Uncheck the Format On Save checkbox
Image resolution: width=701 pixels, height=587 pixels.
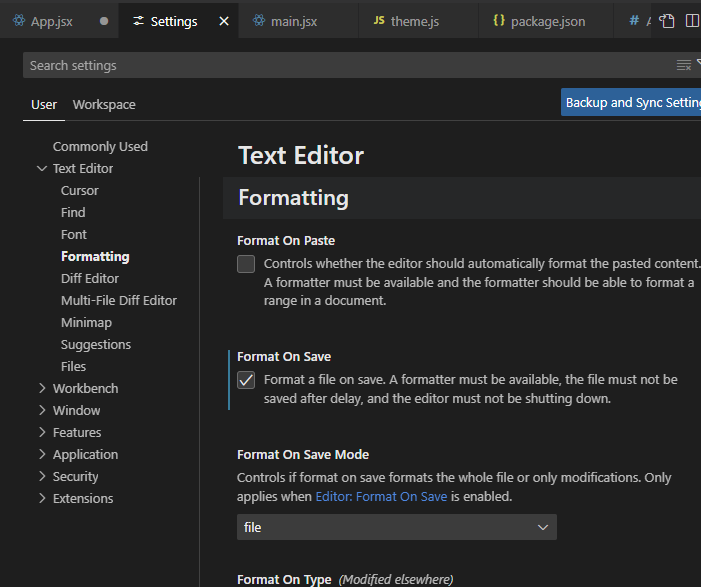[246, 380]
